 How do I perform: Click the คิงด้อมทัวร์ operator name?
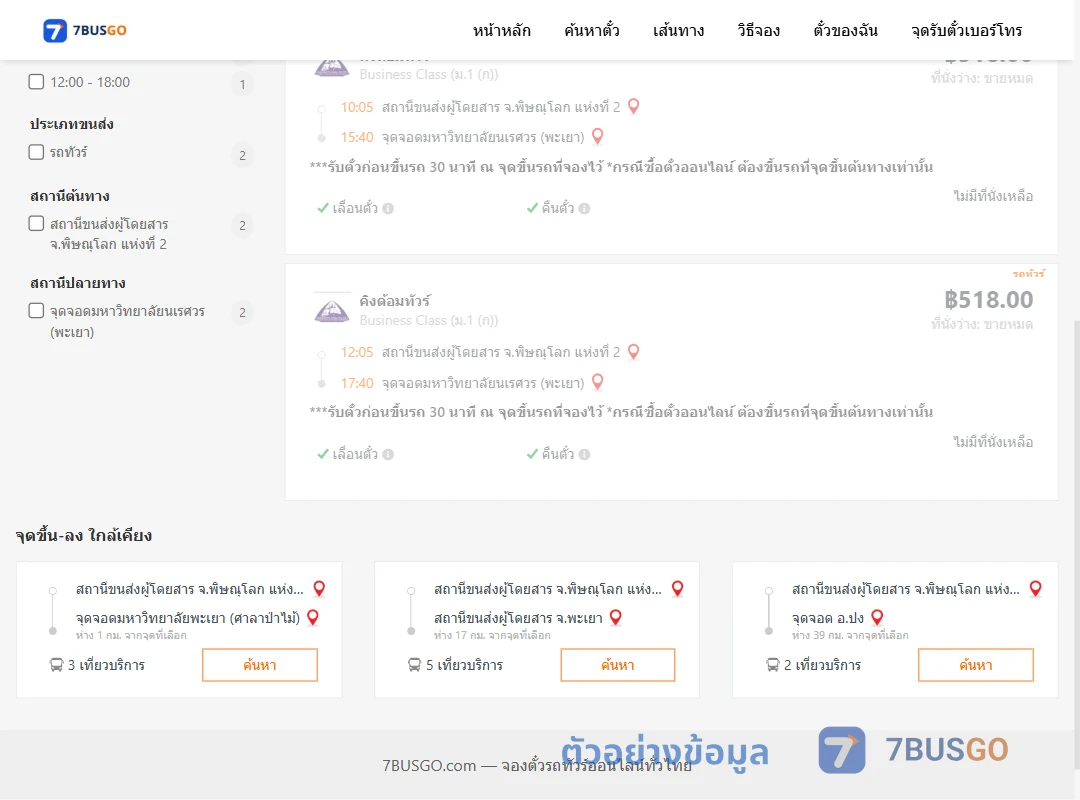(395, 300)
